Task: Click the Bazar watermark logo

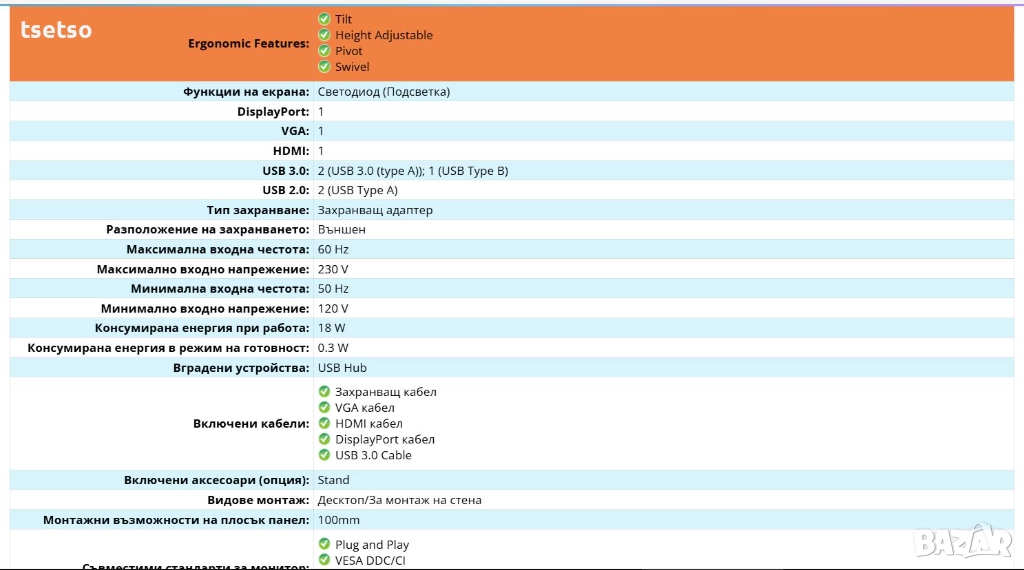Action: pyautogui.click(x=963, y=541)
